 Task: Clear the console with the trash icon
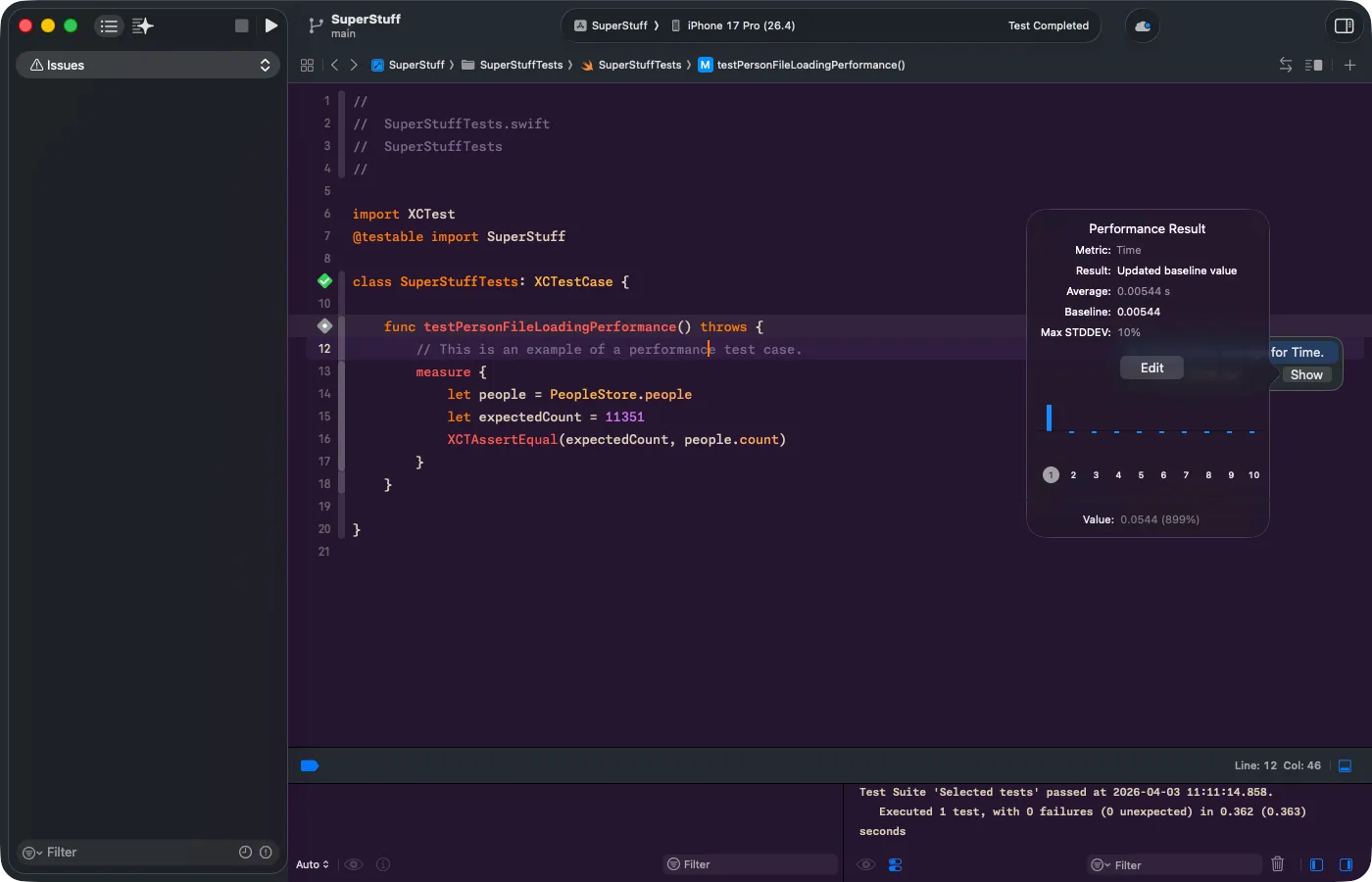coord(1278,864)
